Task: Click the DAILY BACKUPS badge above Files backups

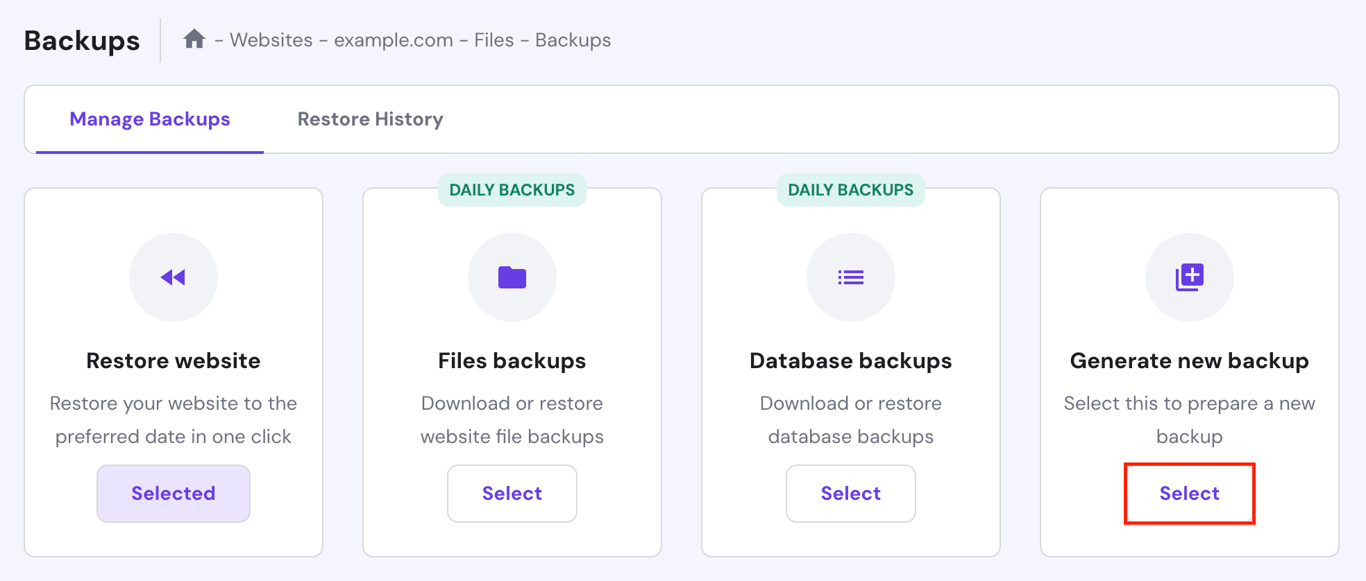Action: point(512,189)
